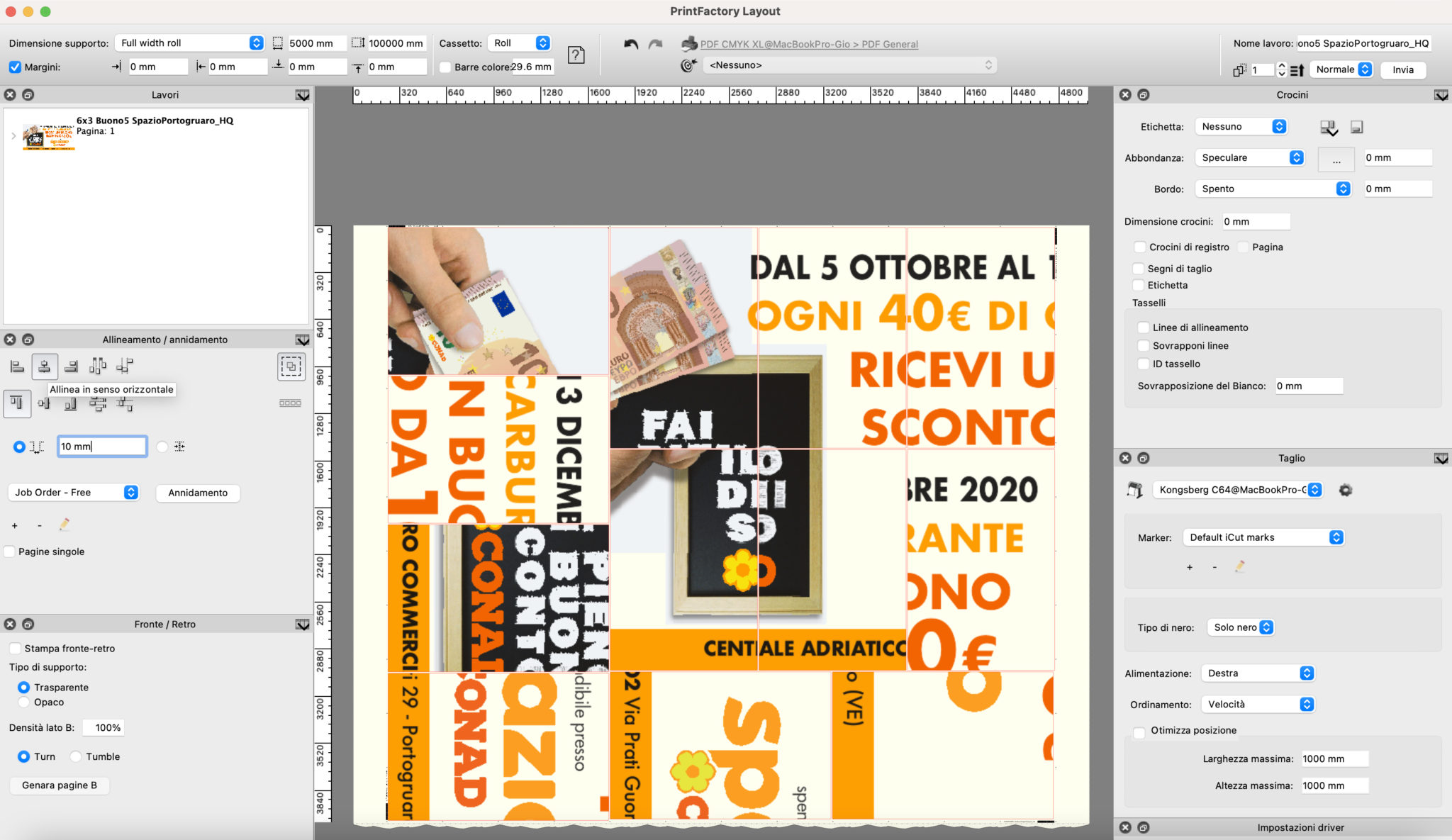Viewport: 1452px width, 840px height.
Task: Click the undo arrow icon
Action: pyautogui.click(x=630, y=44)
